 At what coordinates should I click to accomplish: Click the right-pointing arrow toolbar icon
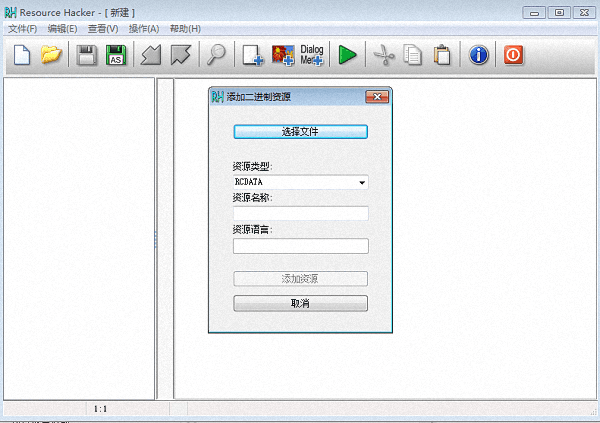(x=181, y=55)
